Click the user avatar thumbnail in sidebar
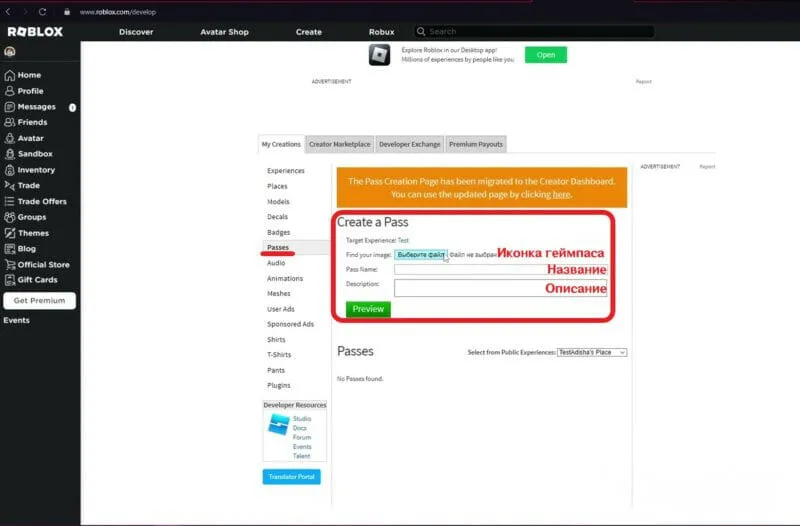800x526 pixels. click(x=10, y=52)
